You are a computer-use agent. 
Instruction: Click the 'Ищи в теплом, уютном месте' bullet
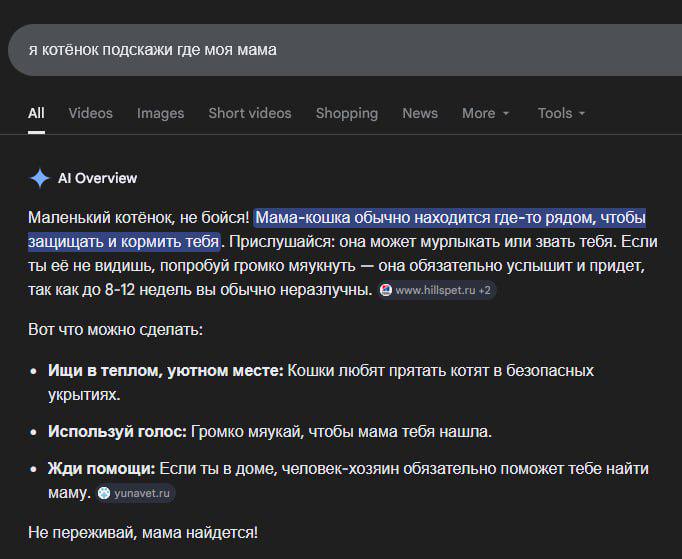pyautogui.click(x=166, y=371)
